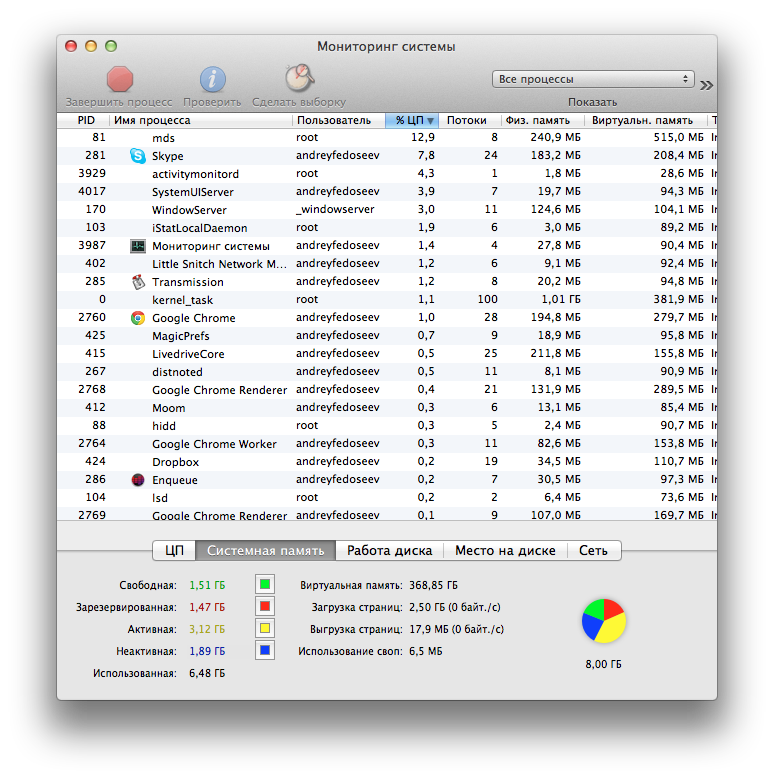The image size is (774, 779).
Task: Click the _windowserver user cell
Action: (335, 210)
